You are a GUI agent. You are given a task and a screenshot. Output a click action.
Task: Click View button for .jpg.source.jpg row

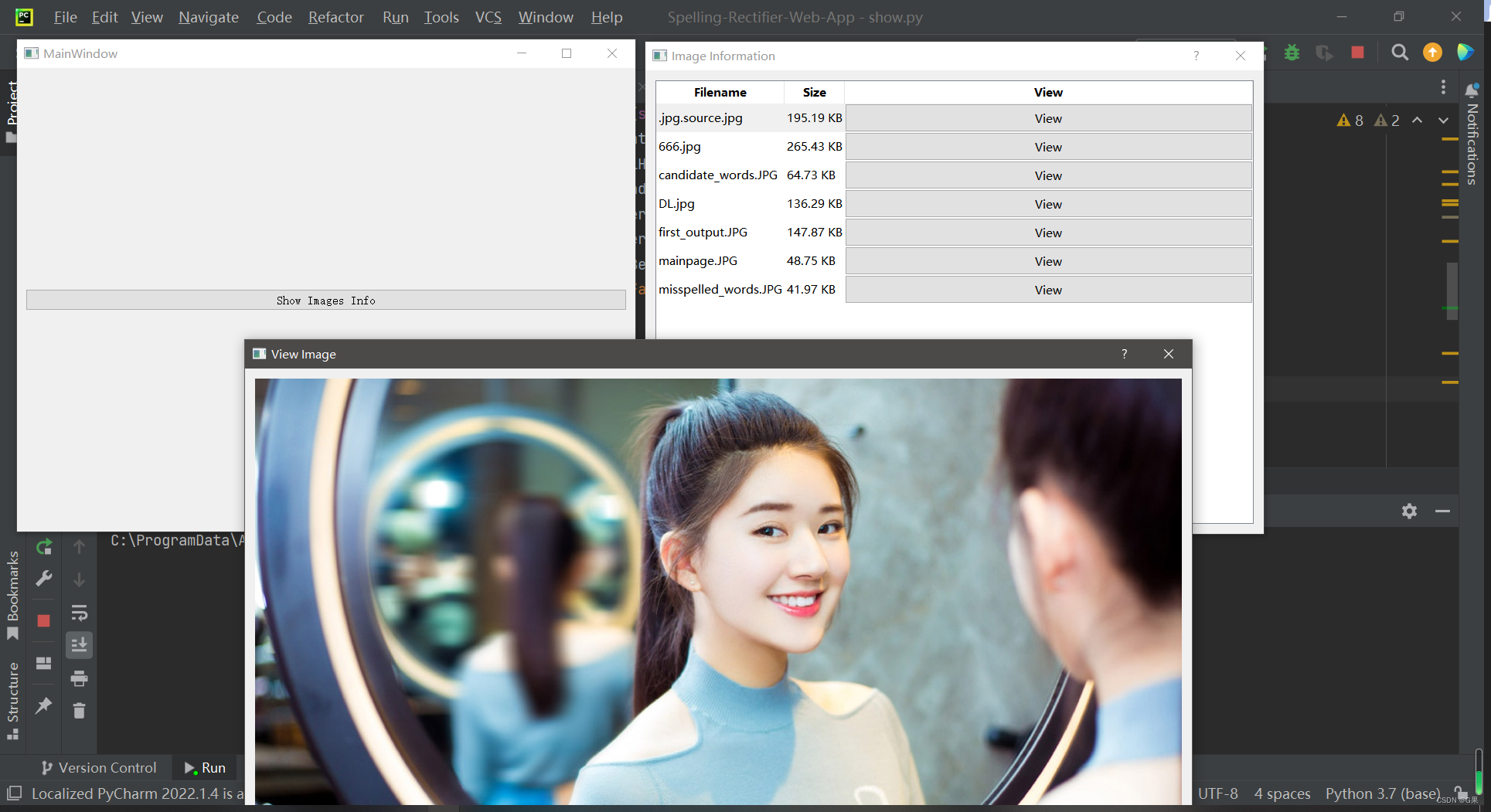pos(1049,118)
